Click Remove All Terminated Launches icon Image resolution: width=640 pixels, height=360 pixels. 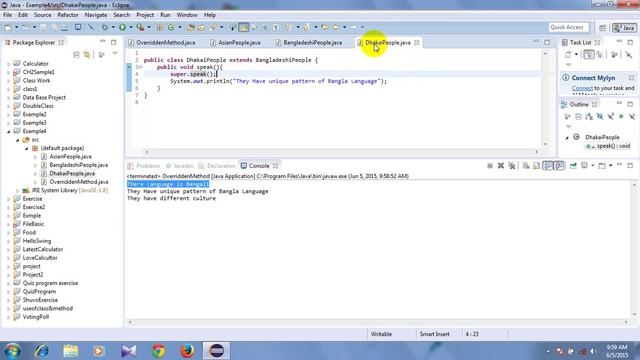point(512,166)
